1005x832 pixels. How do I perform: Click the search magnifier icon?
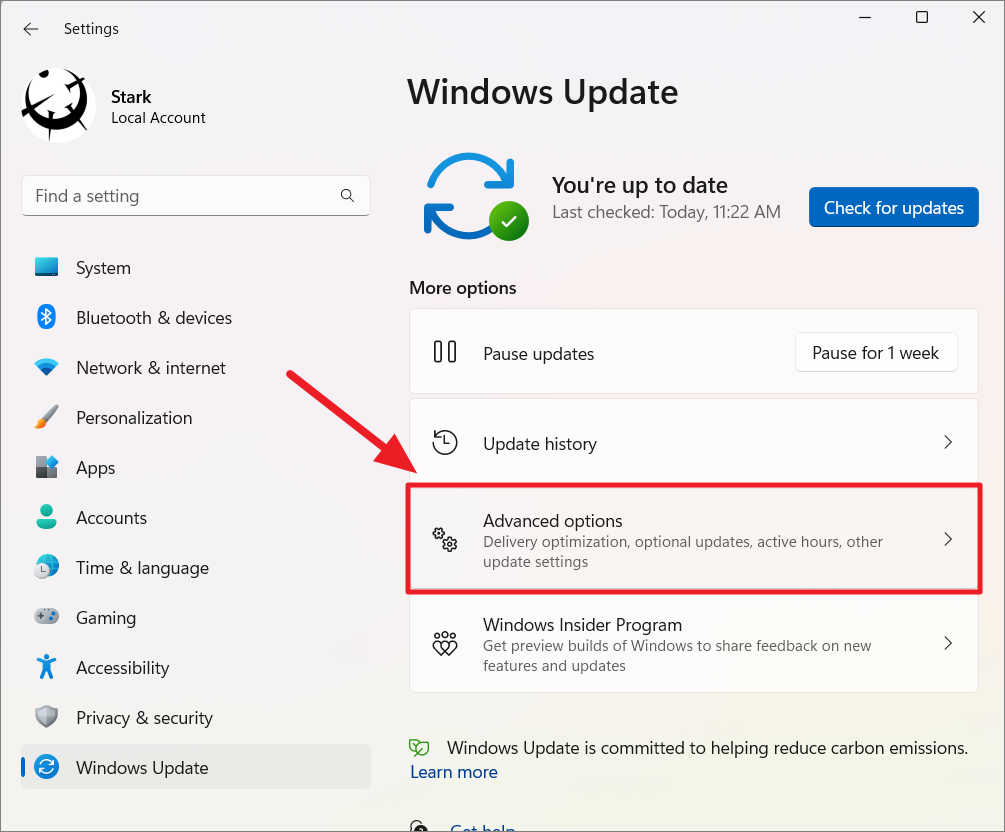(347, 196)
